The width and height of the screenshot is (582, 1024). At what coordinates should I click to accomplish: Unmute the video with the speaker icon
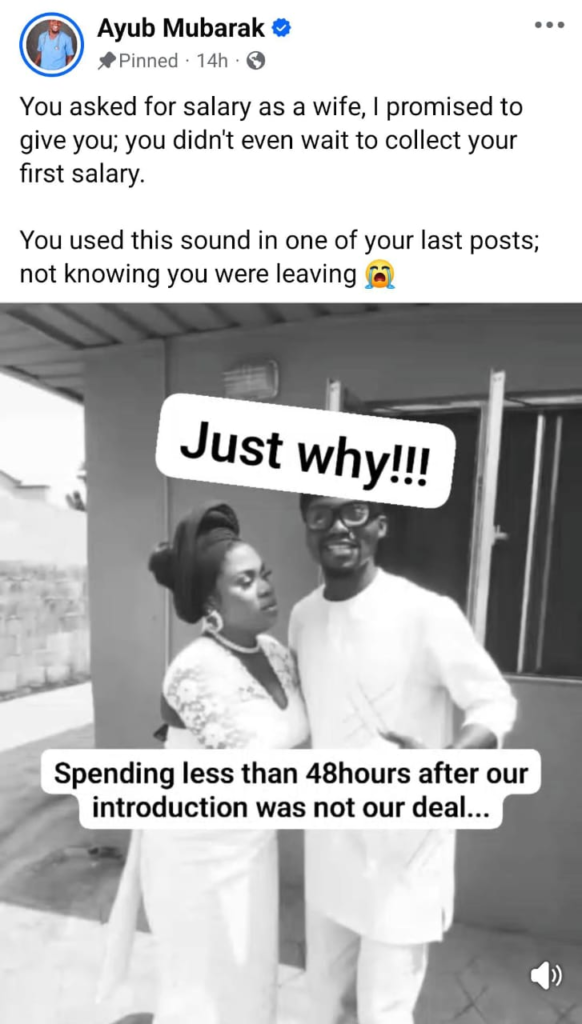(546, 976)
